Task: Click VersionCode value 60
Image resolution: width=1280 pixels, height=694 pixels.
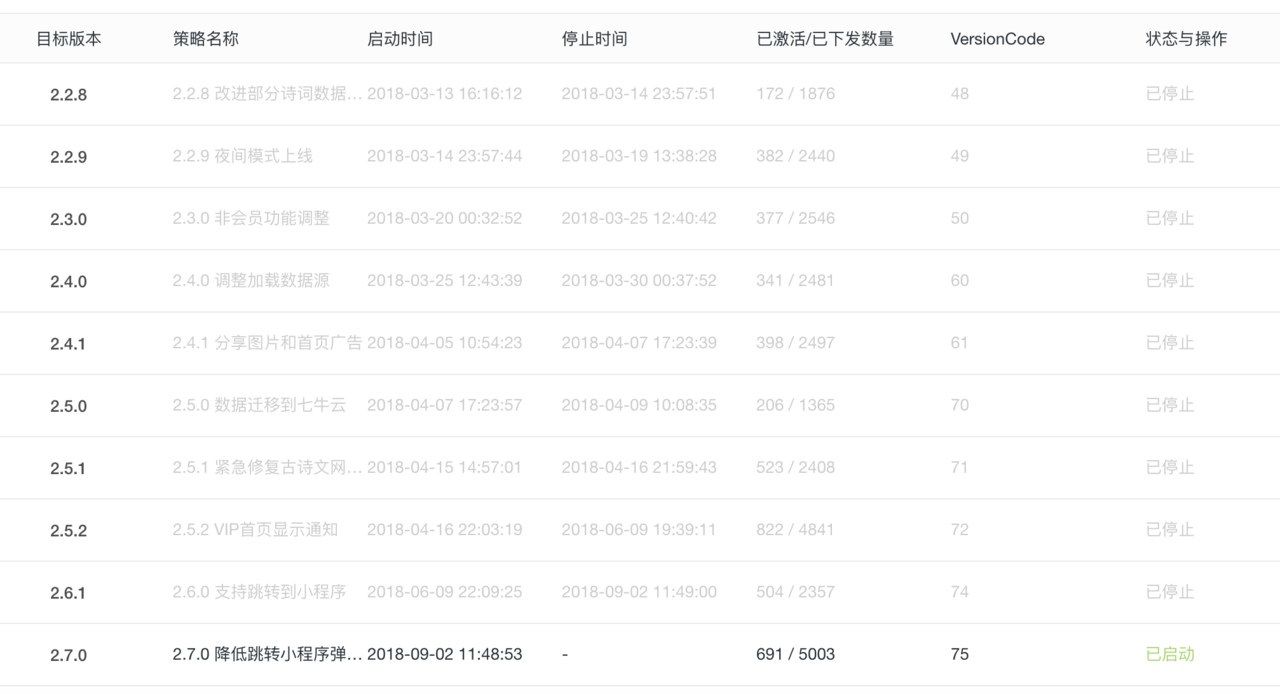Action: pos(960,281)
